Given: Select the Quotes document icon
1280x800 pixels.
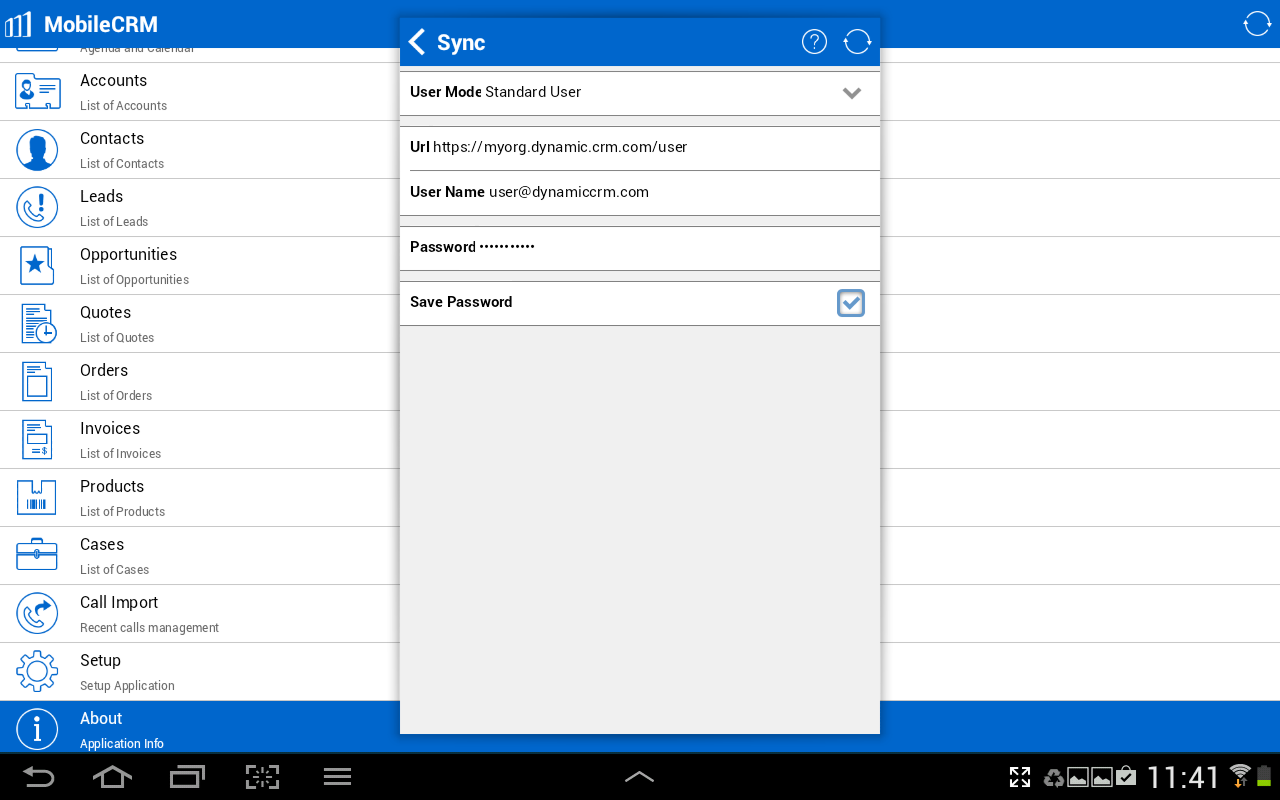Looking at the screenshot, I should pos(37,323).
